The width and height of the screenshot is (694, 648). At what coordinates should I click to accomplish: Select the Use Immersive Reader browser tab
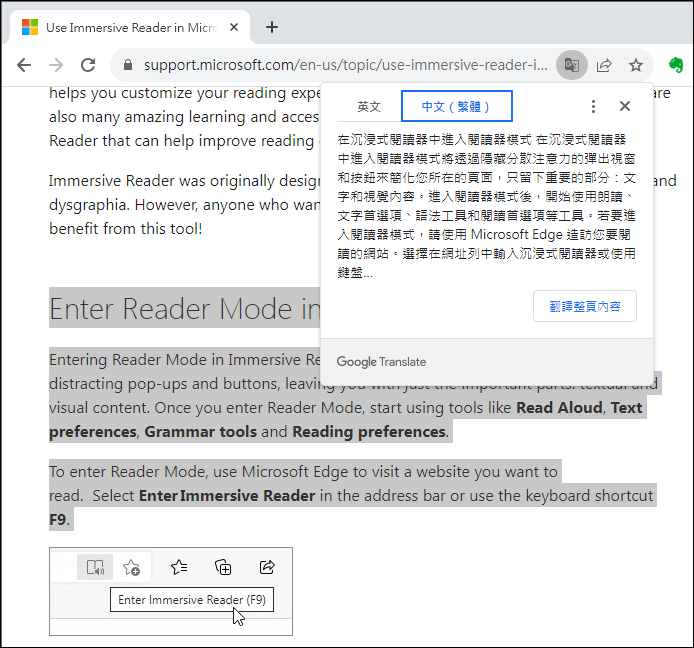(x=131, y=27)
